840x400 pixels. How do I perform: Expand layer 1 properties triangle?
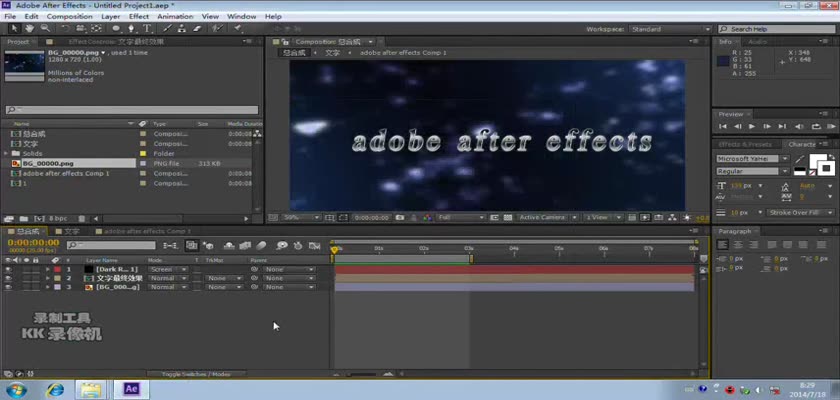click(x=47, y=269)
